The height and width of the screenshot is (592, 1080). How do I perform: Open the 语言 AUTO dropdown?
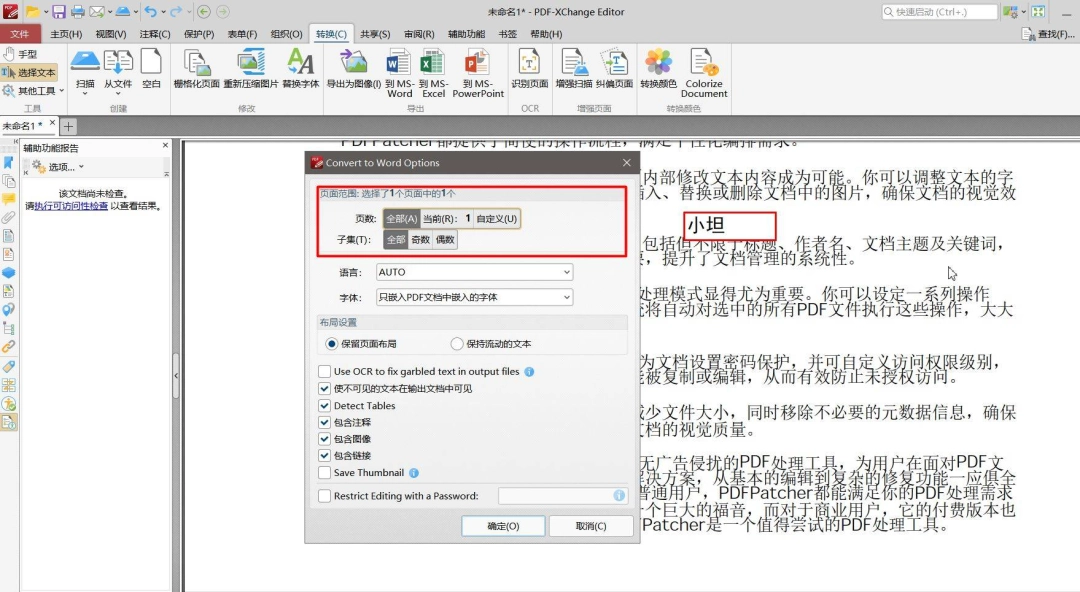pos(475,272)
